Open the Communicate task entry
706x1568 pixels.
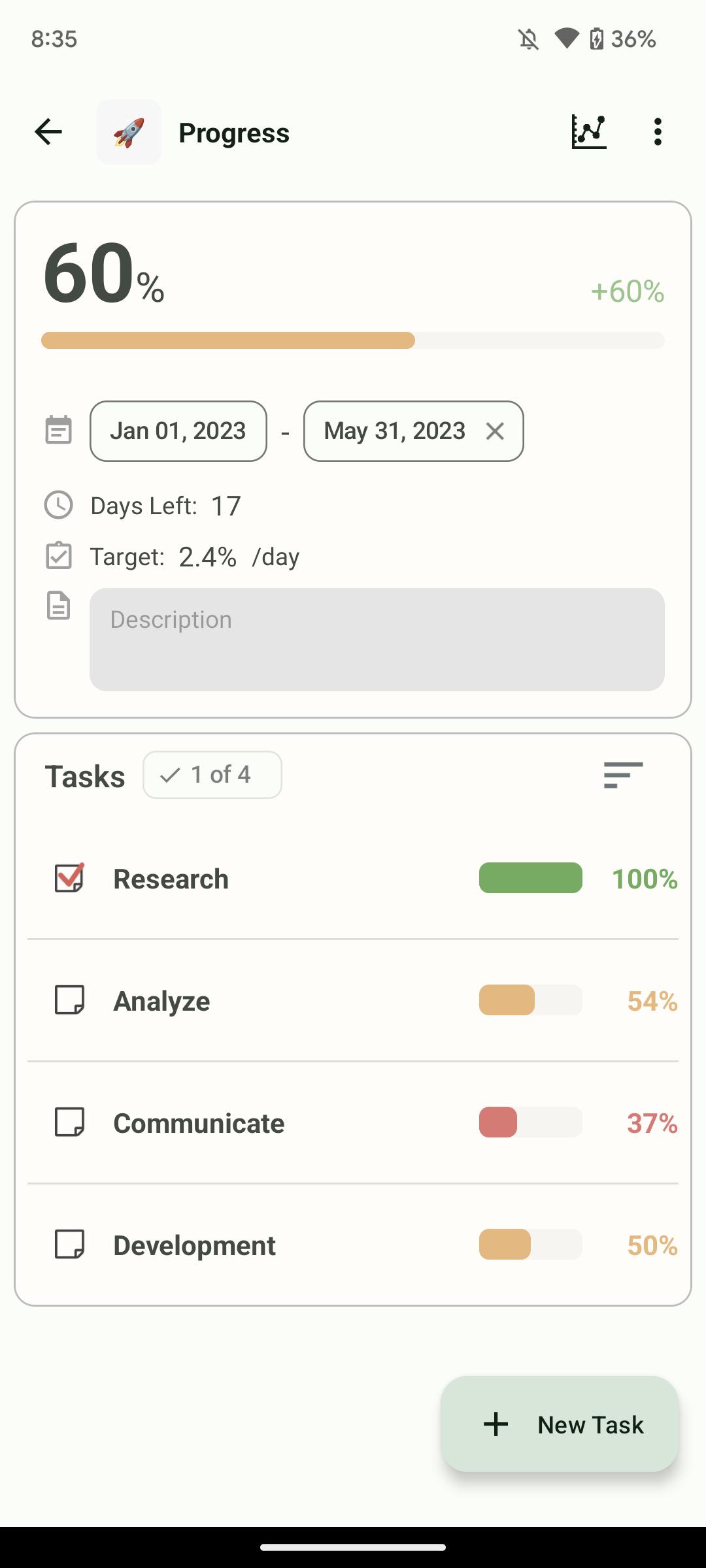click(x=353, y=1122)
